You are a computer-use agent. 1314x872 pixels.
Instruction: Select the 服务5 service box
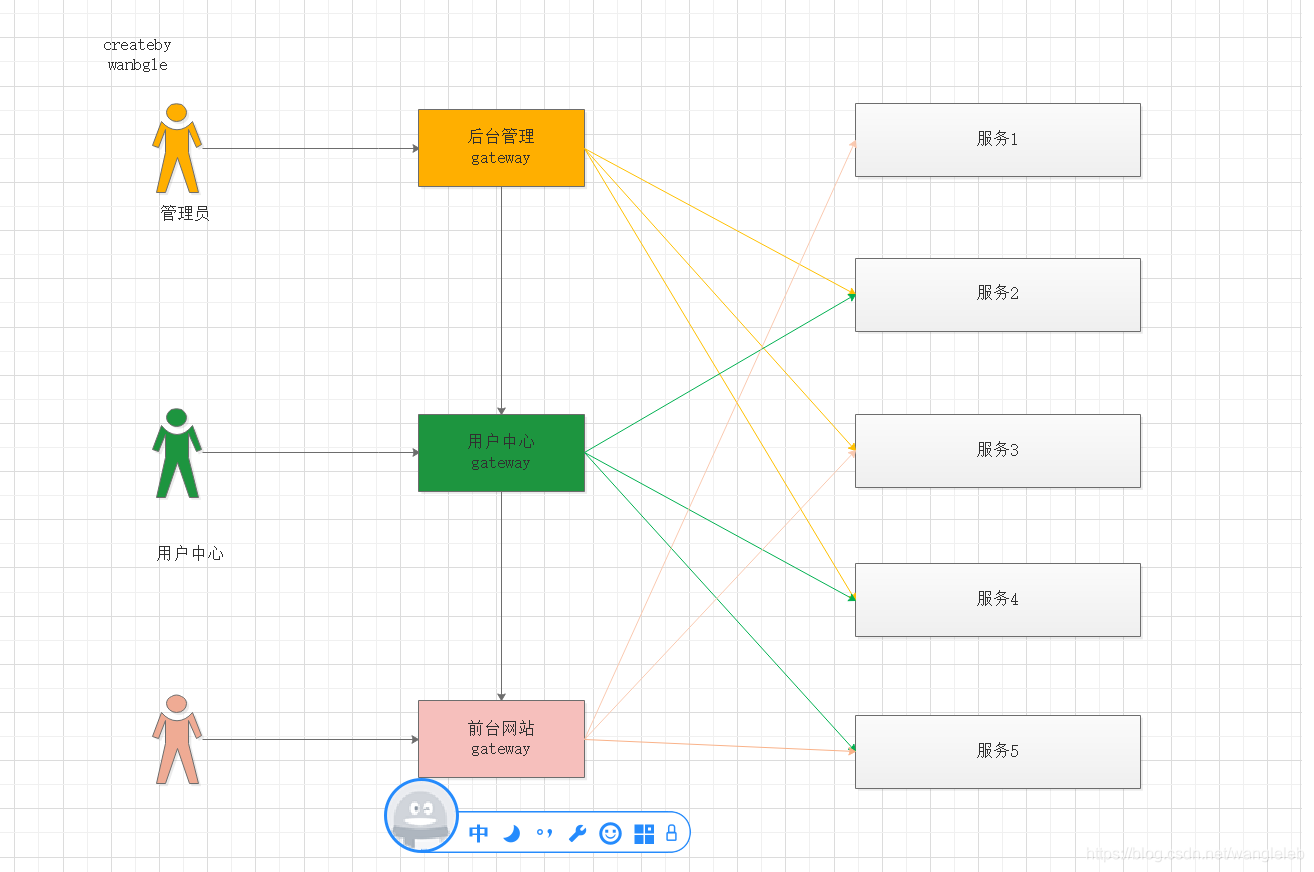coord(998,752)
